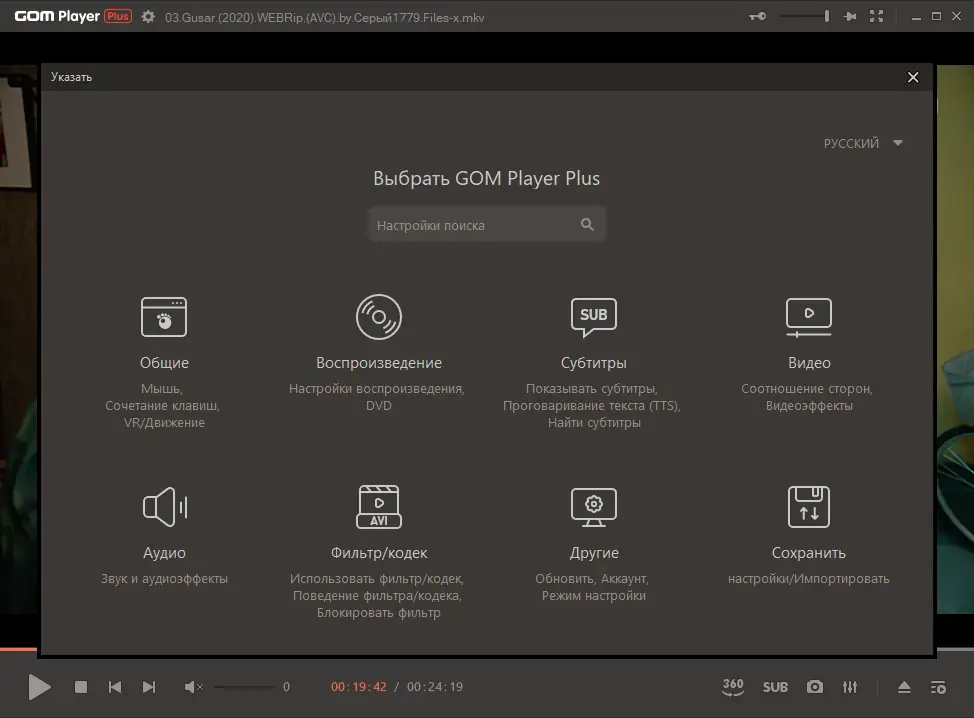Open the Другие monitor-gear icon
974x718 pixels.
(x=594, y=507)
